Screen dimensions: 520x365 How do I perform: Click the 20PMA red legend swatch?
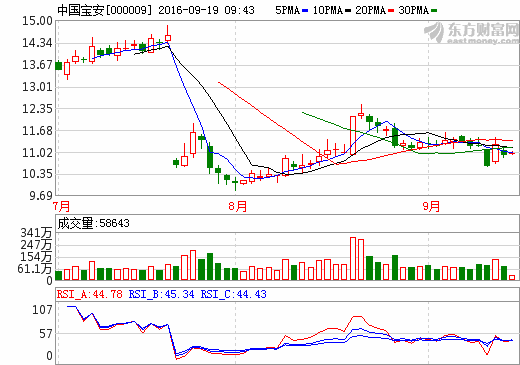(391, 11)
